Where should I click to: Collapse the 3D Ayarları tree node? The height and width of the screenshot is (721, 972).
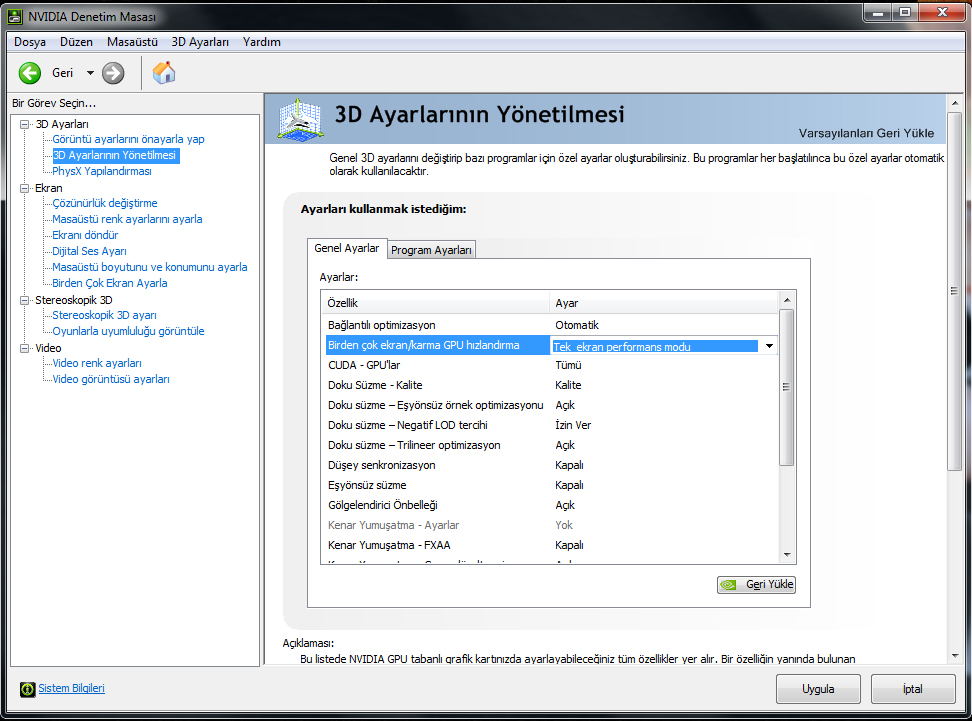25,124
